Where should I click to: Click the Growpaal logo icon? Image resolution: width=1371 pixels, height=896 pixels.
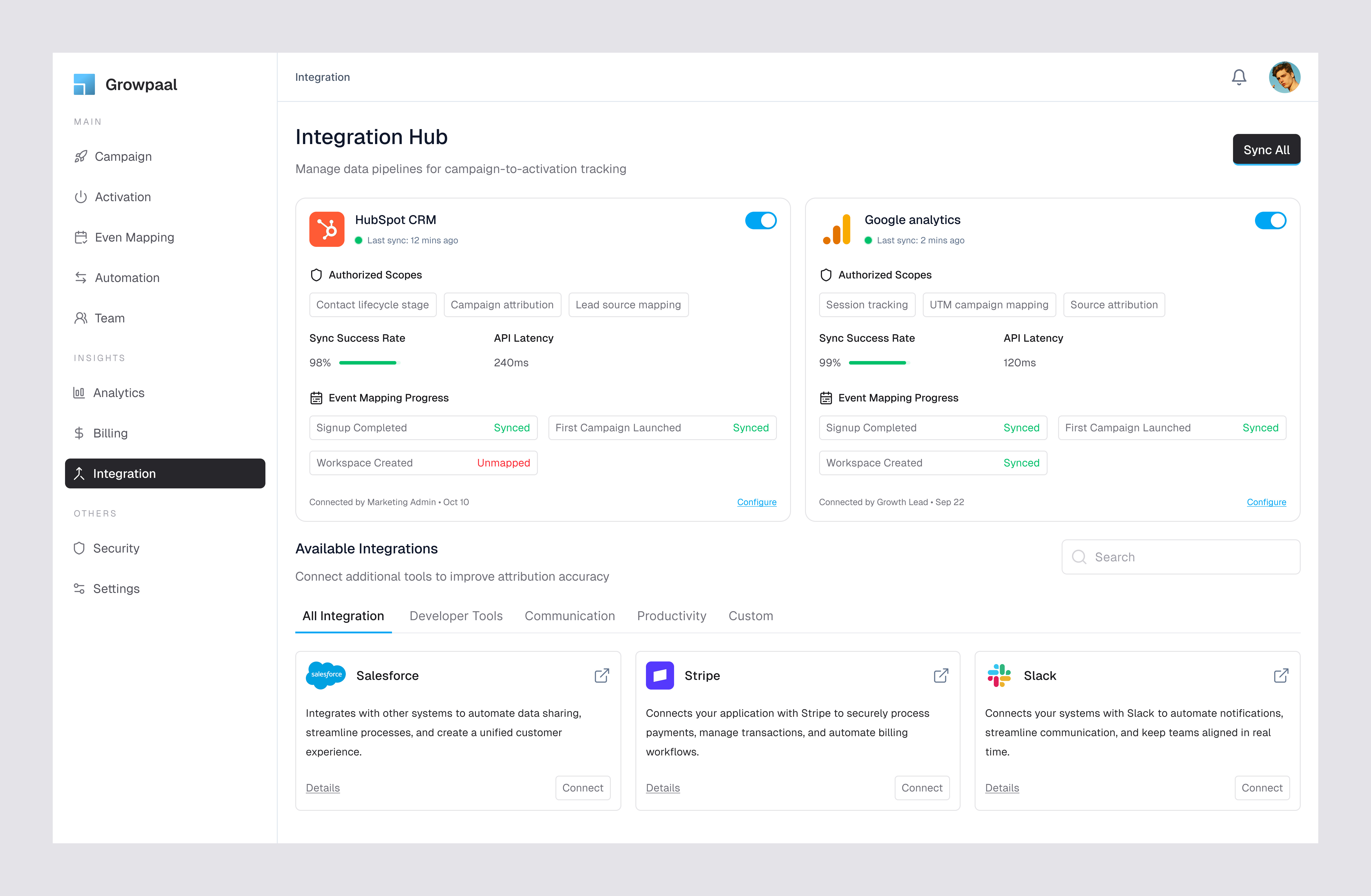pyautogui.click(x=84, y=84)
